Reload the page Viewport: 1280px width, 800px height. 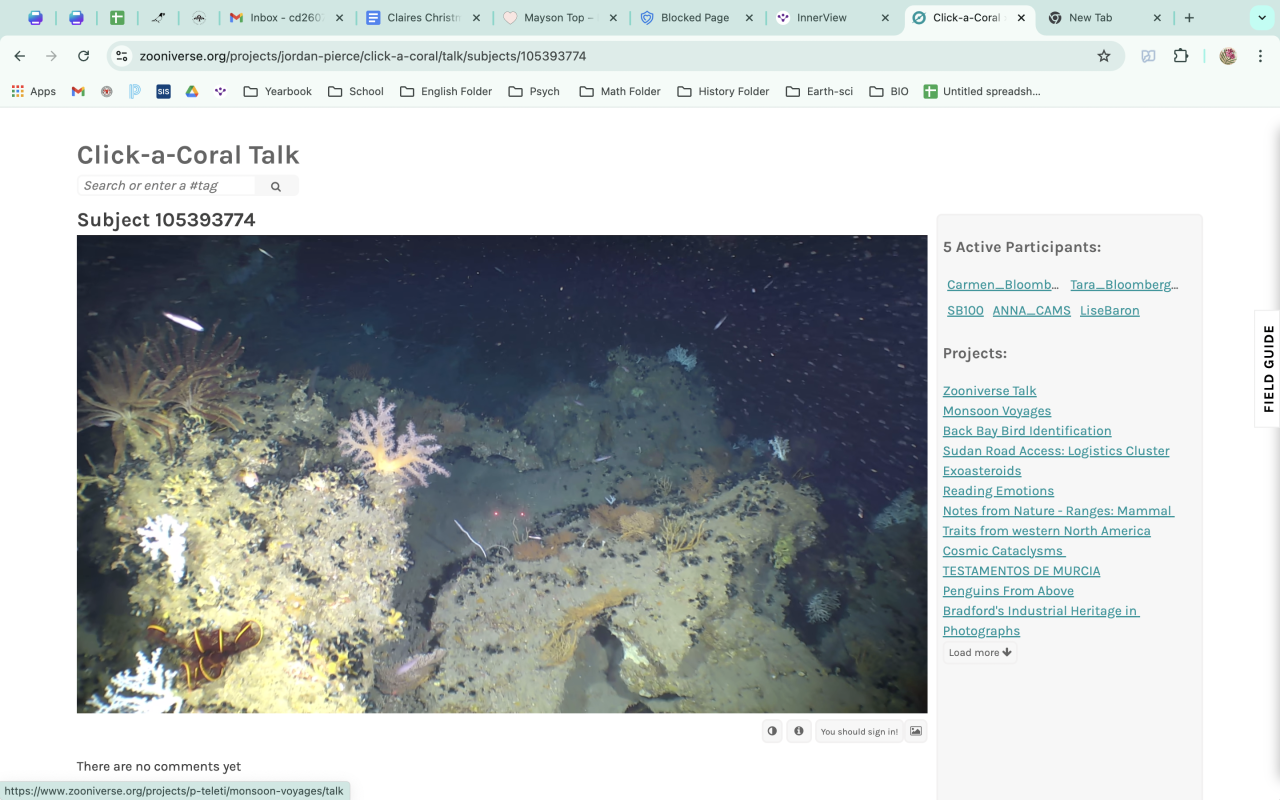click(x=83, y=56)
